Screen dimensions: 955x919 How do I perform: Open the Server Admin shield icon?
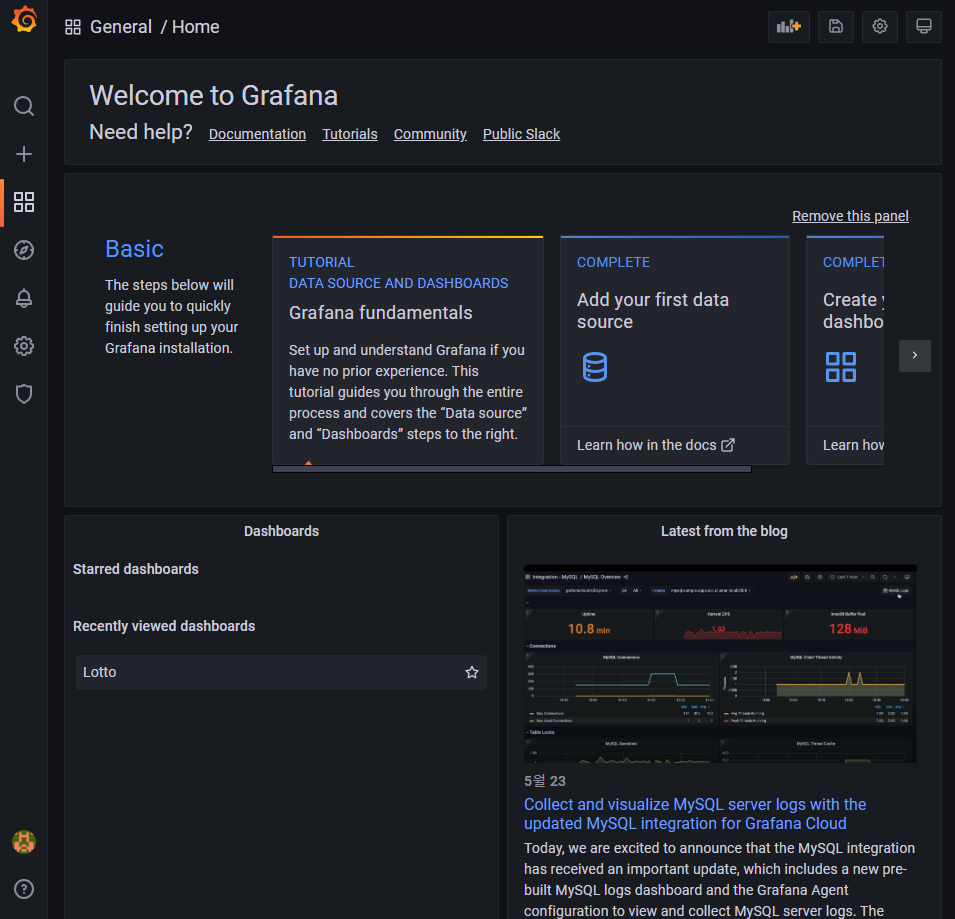(24, 394)
